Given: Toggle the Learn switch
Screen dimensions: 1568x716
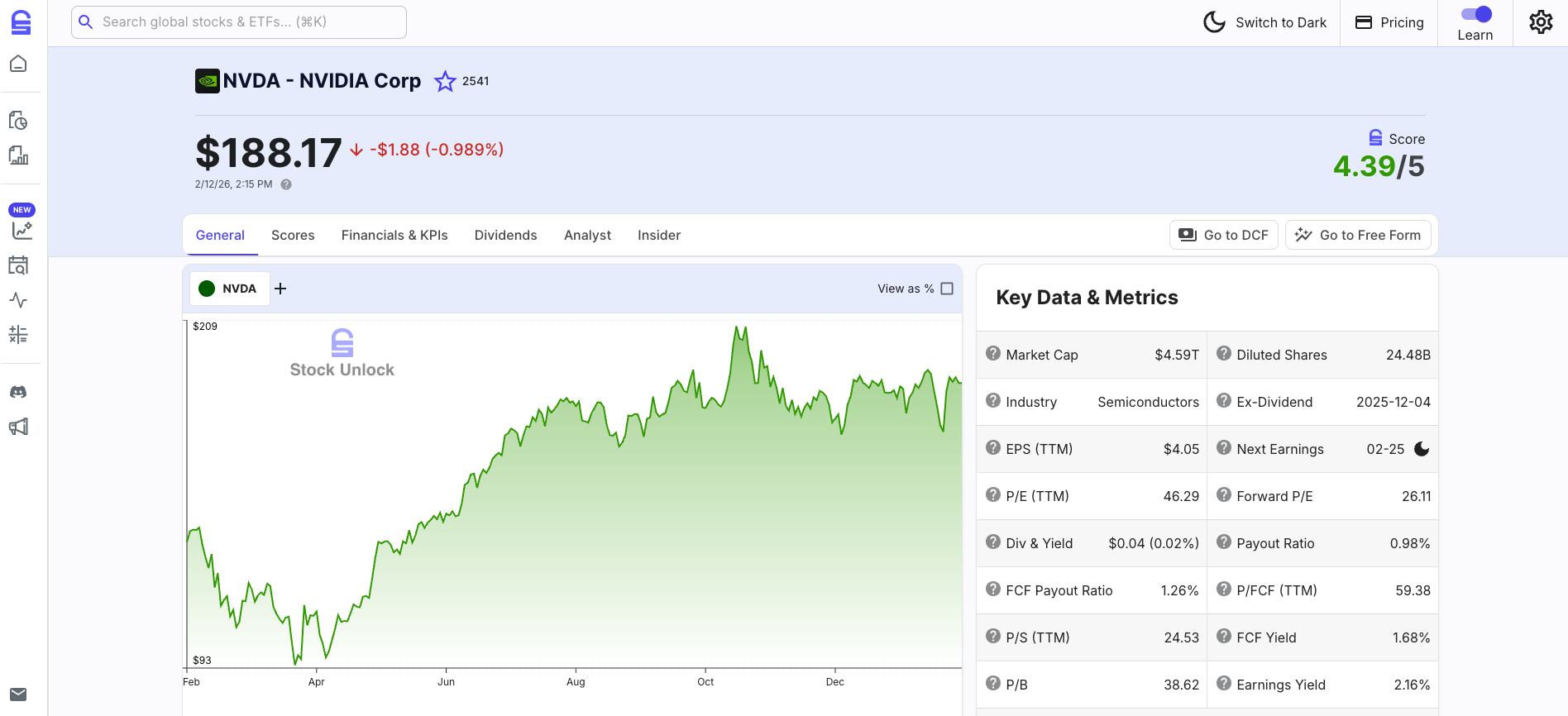Looking at the screenshot, I should [x=1476, y=14].
